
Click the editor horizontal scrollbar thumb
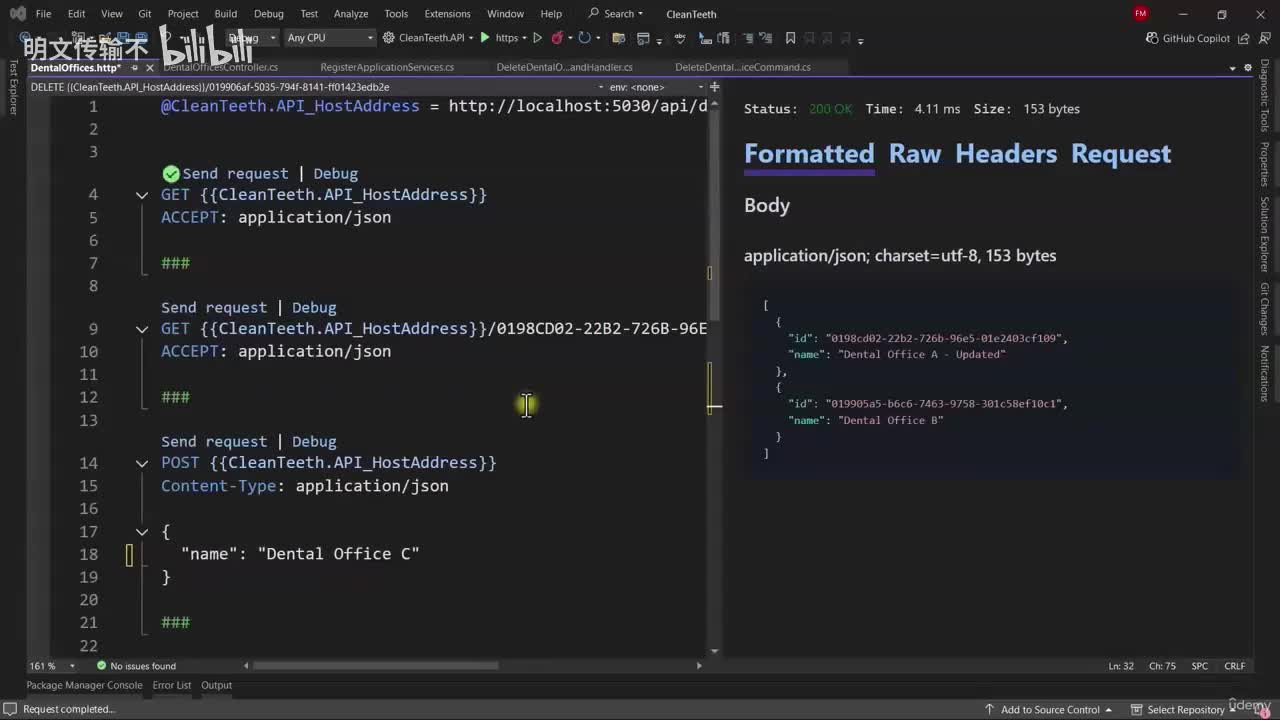pyautogui.click(x=376, y=666)
